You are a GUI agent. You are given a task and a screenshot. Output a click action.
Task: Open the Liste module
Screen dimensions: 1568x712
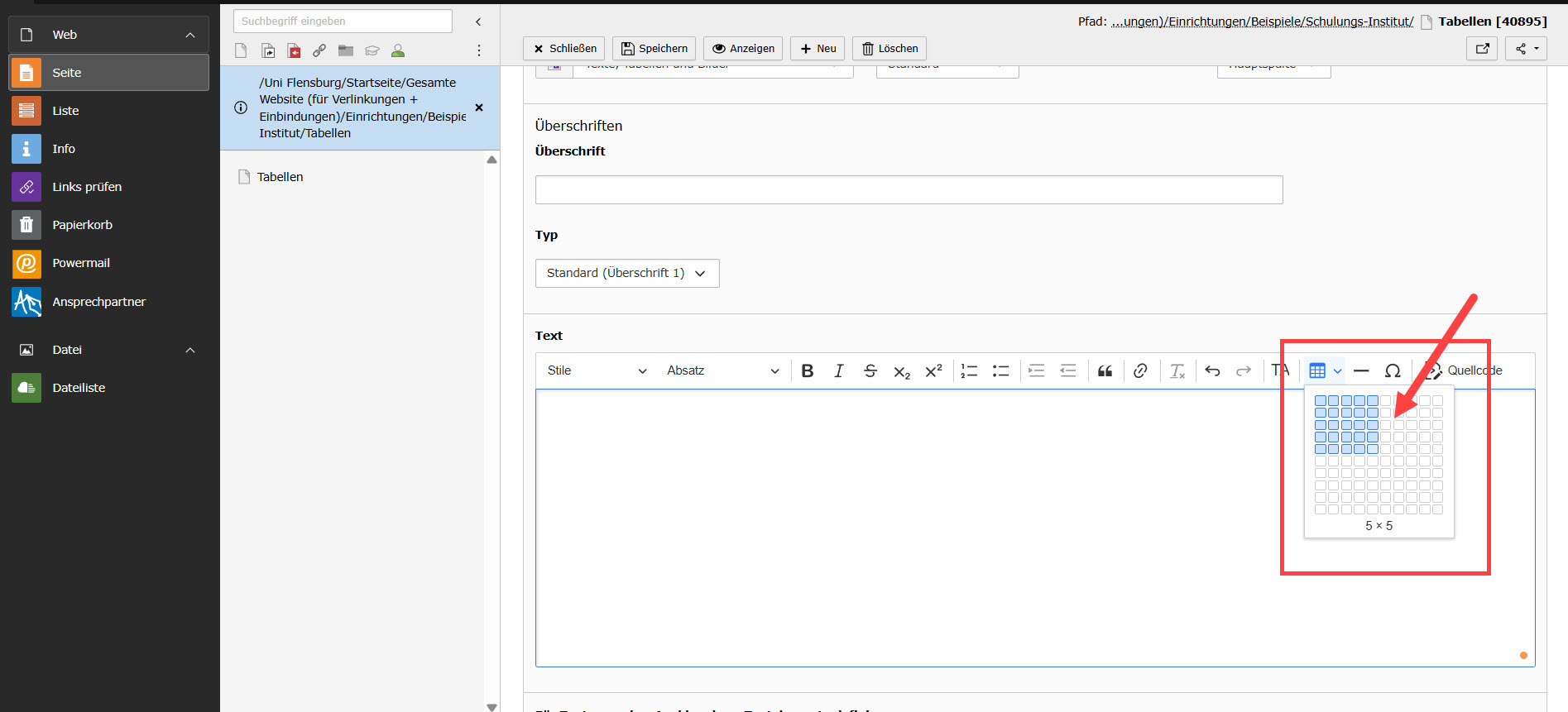click(x=65, y=111)
